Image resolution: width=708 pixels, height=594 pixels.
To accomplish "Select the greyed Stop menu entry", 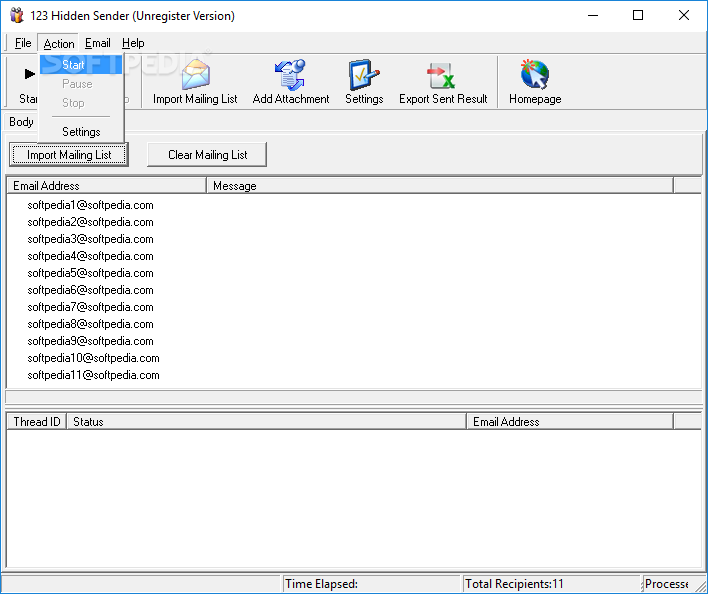I will pos(81,103).
